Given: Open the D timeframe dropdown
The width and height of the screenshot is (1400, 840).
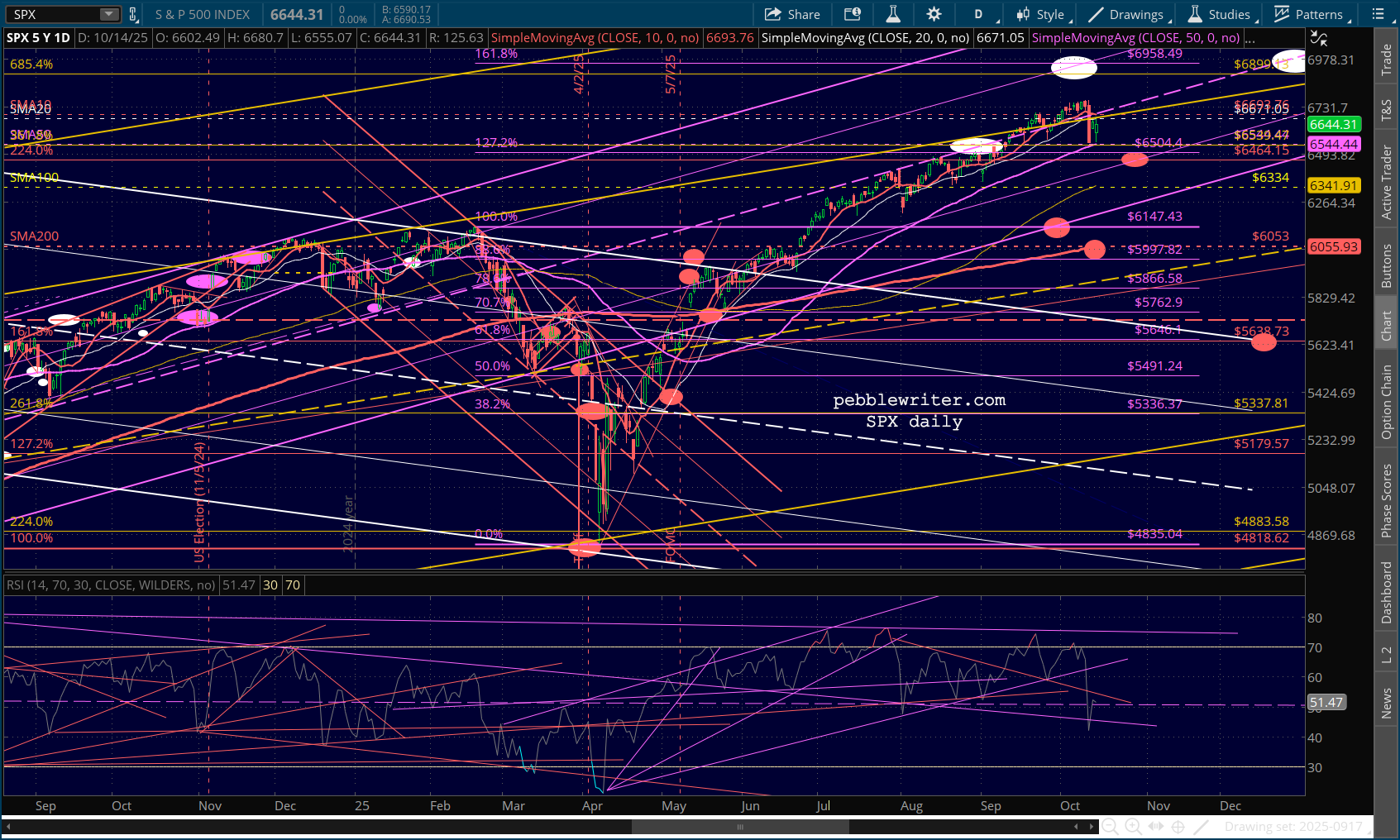Looking at the screenshot, I should pos(979,14).
